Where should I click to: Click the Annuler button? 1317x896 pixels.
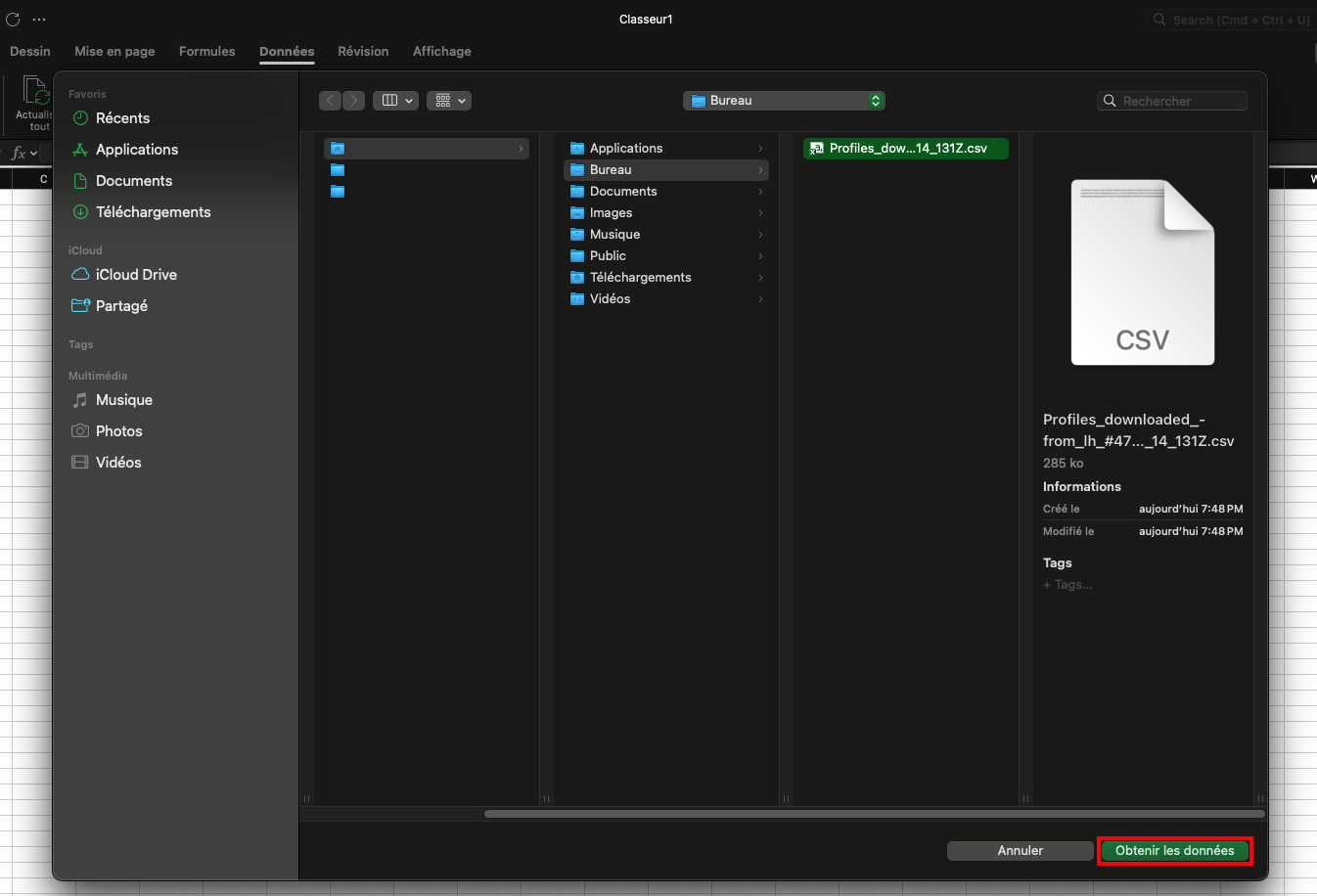pyautogui.click(x=1020, y=851)
